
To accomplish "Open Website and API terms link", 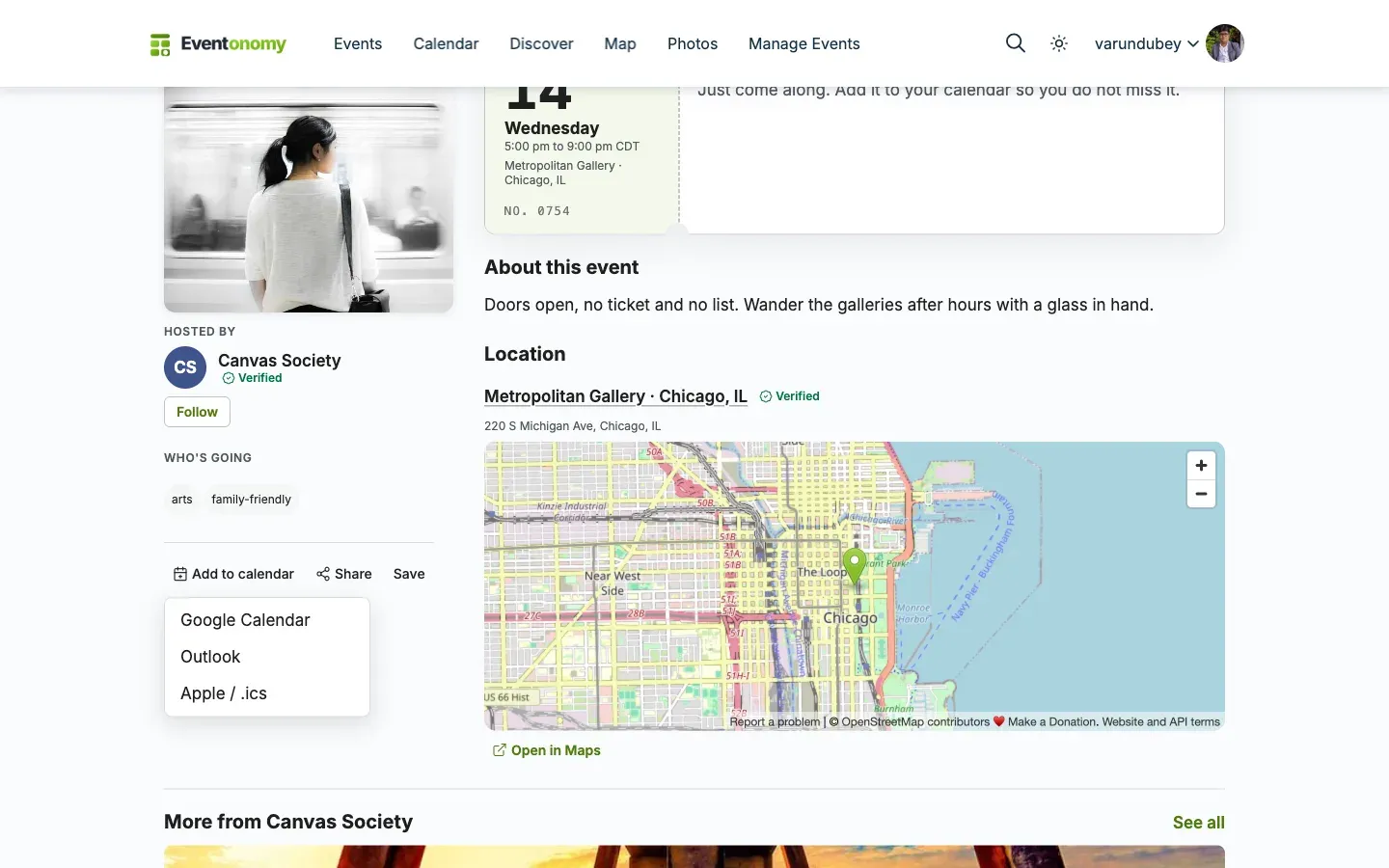I will (1161, 721).
